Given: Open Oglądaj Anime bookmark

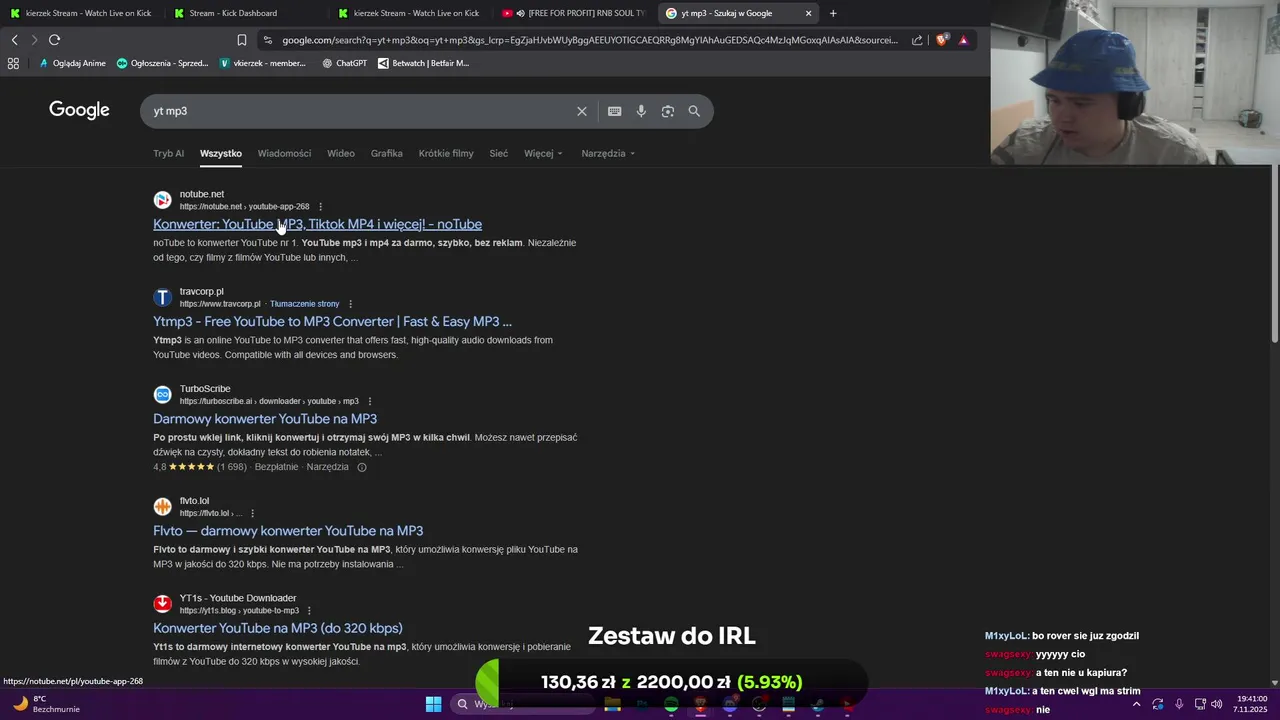Looking at the screenshot, I should (x=72, y=63).
